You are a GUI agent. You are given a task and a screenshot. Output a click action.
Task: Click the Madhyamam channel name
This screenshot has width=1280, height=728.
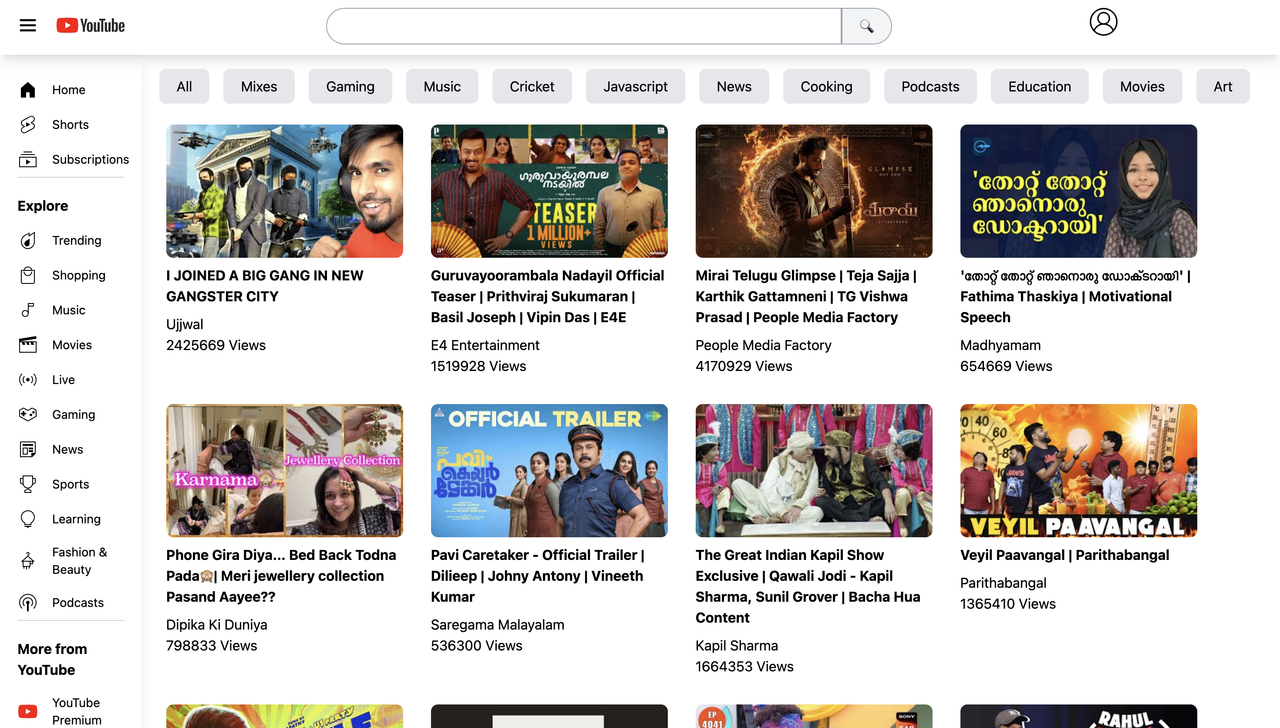[x=1000, y=346]
